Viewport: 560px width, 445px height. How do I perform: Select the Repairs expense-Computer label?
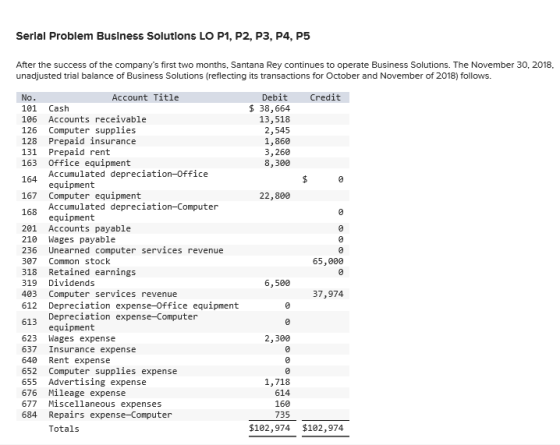110,415
